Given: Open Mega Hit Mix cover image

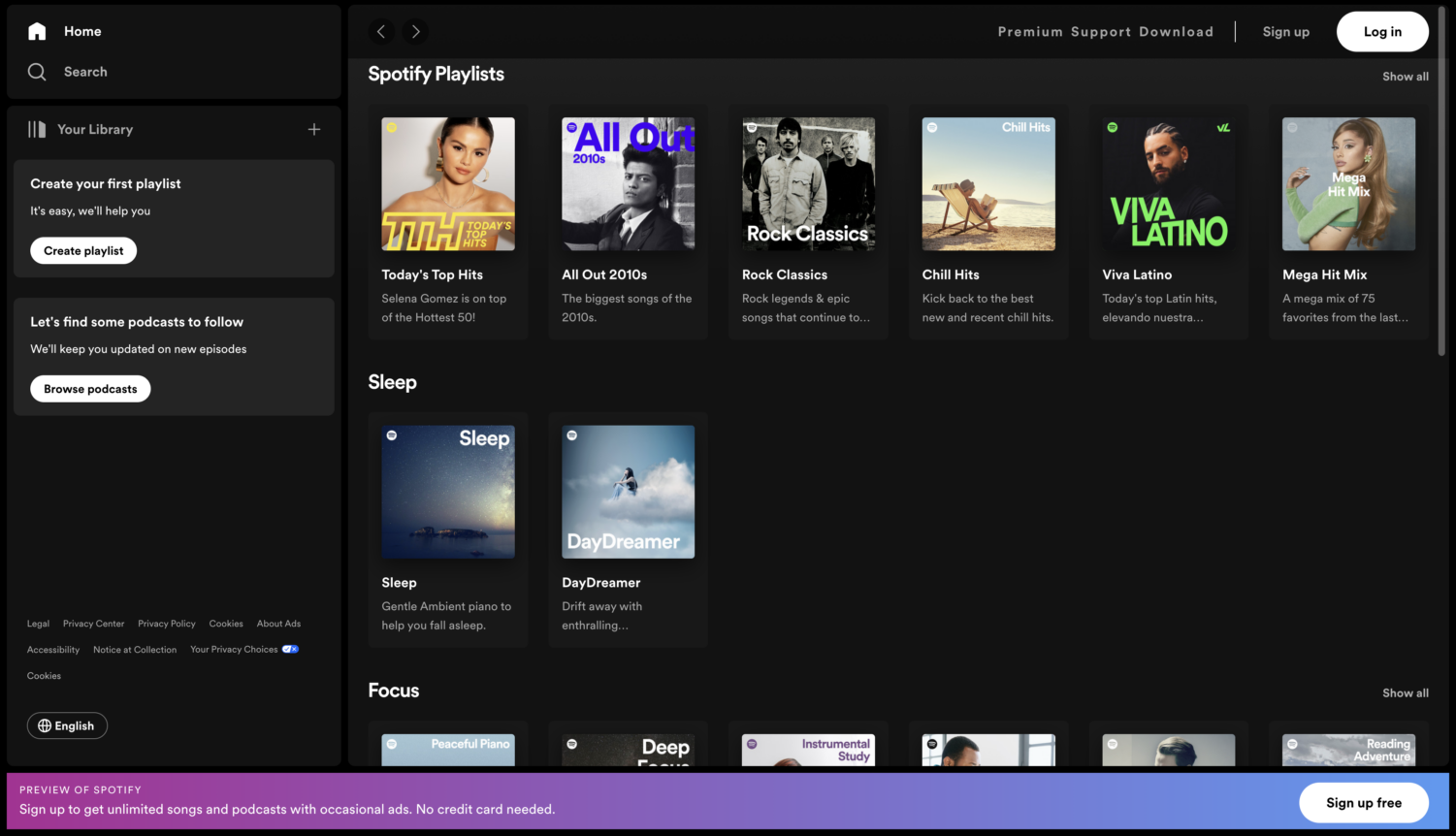Looking at the screenshot, I should (1349, 184).
